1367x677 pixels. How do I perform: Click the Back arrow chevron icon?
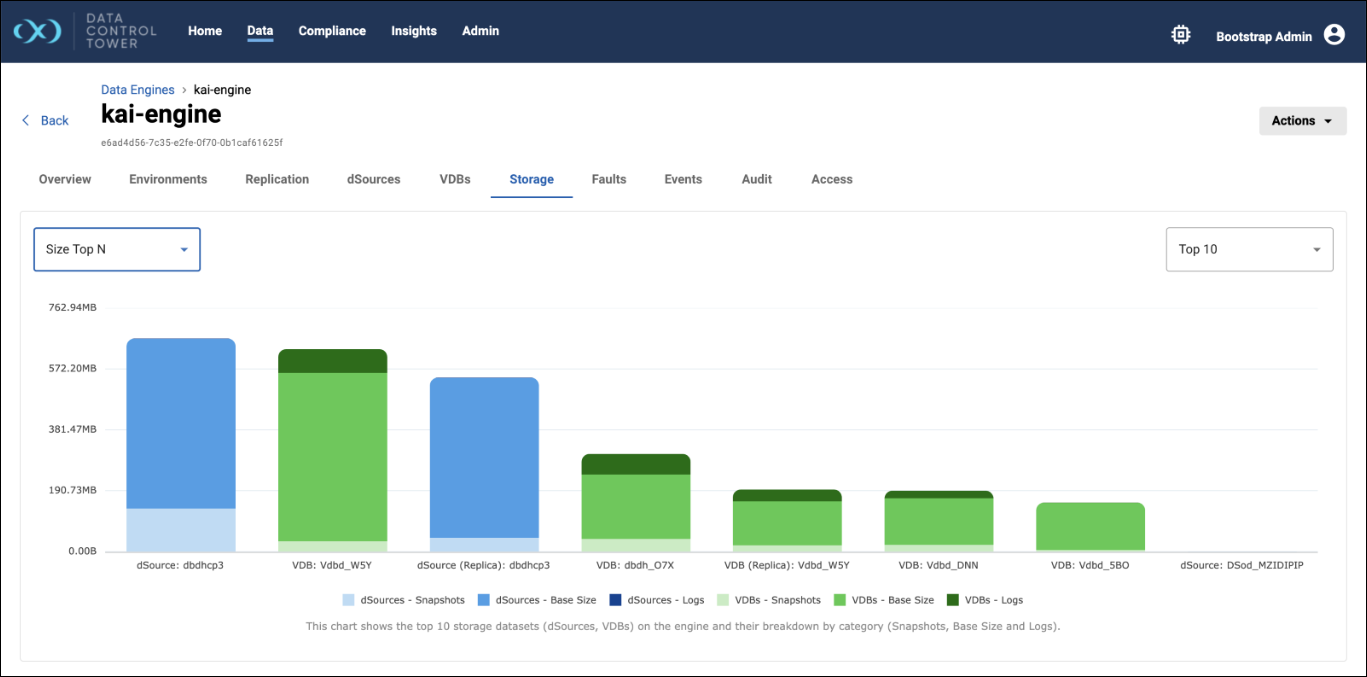tap(26, 120)
